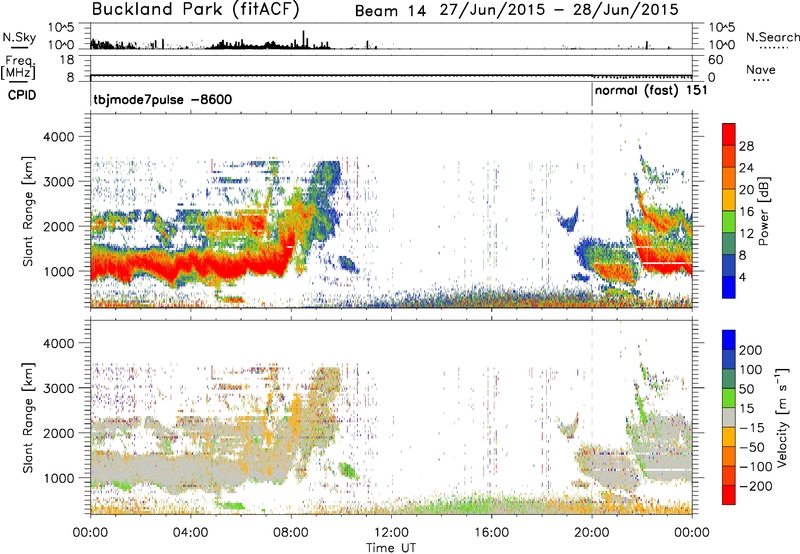Click the blue top of the Velocity colorbar
The width and height of the screenshot is (800, 554).
[x=729, y=340]
